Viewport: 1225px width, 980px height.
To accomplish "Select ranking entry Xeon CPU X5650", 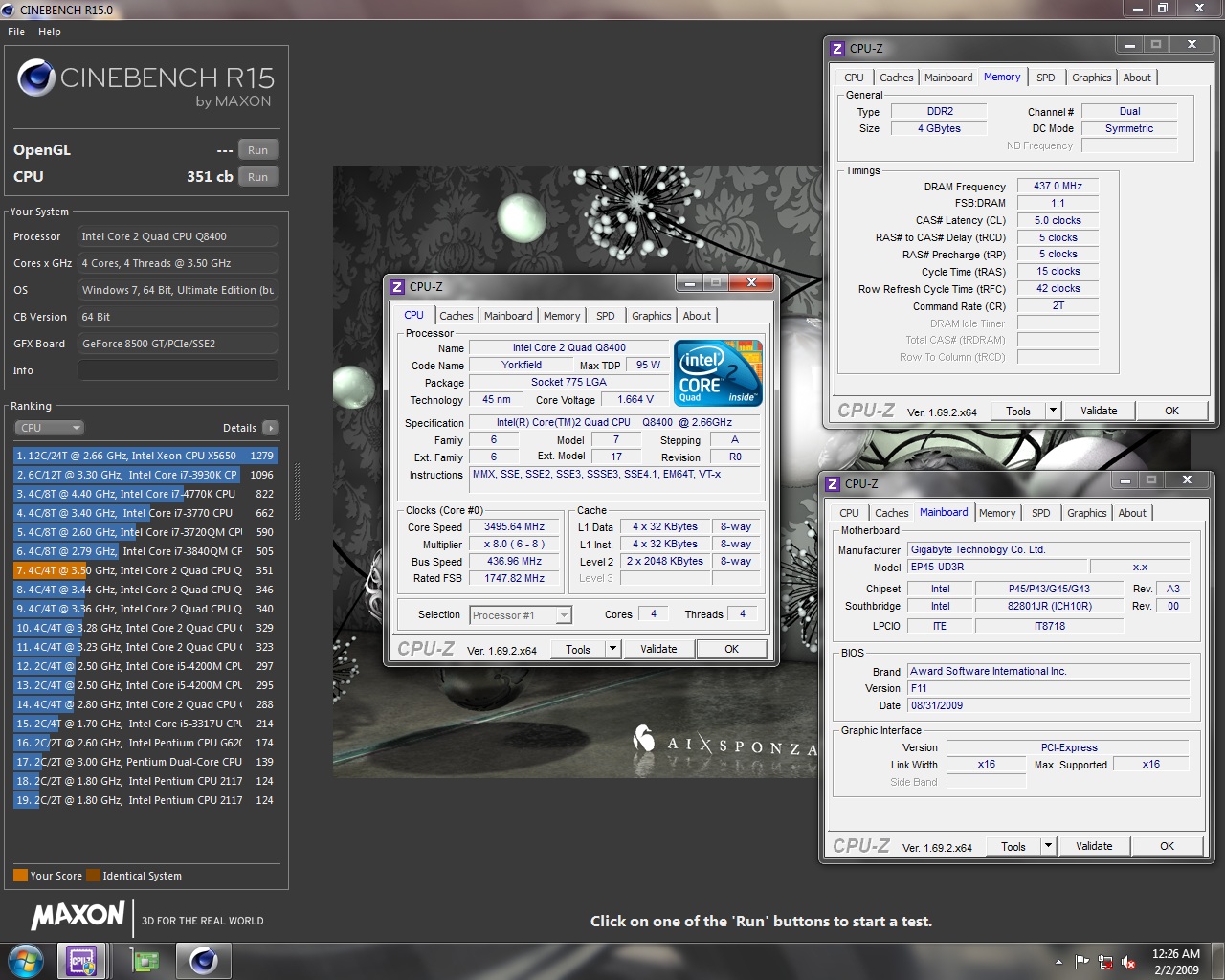I will 145,456.
